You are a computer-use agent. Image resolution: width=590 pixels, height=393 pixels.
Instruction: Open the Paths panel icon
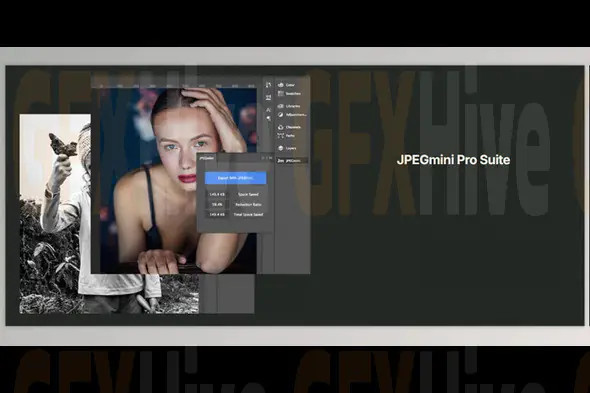click(x=280, y=136)
